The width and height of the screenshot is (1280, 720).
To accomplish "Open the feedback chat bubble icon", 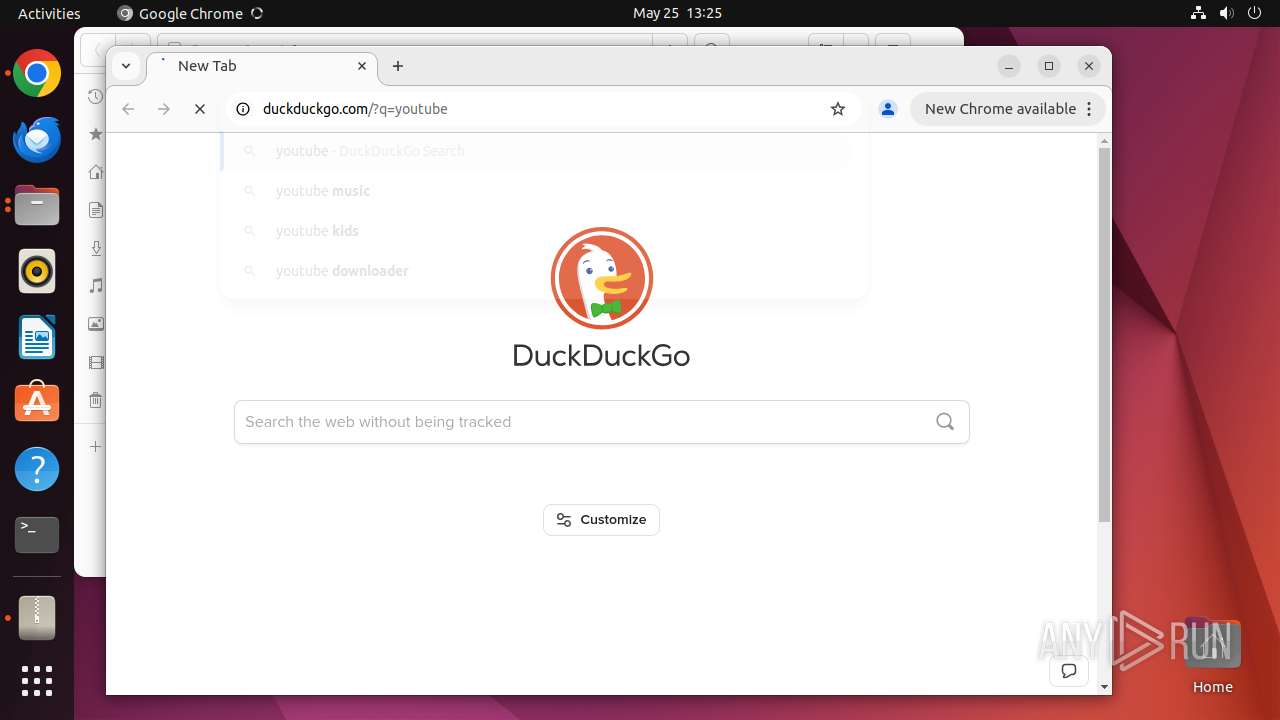I will point(1069,671).
